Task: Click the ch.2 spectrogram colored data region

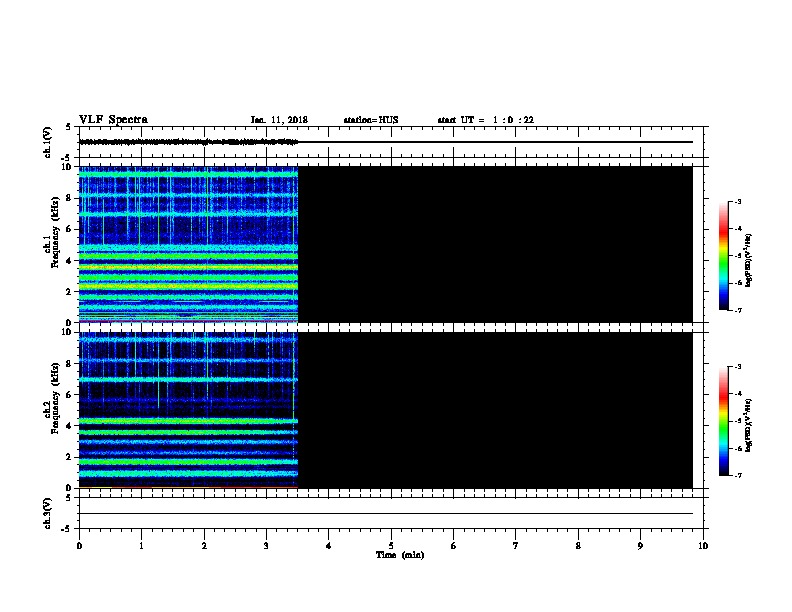Action: point(188,410)
